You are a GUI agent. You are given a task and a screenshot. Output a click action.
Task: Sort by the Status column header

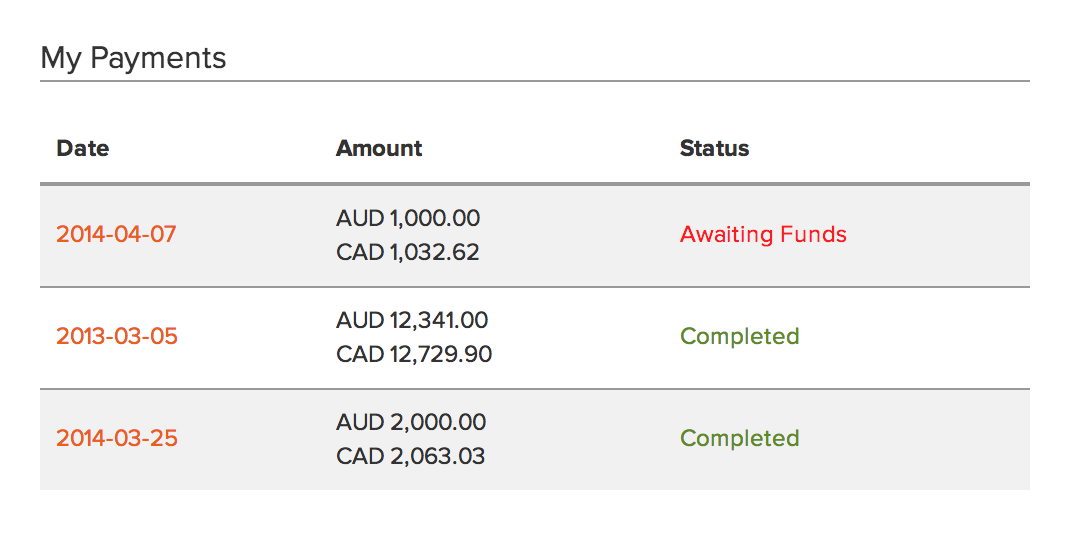(714, 149)
